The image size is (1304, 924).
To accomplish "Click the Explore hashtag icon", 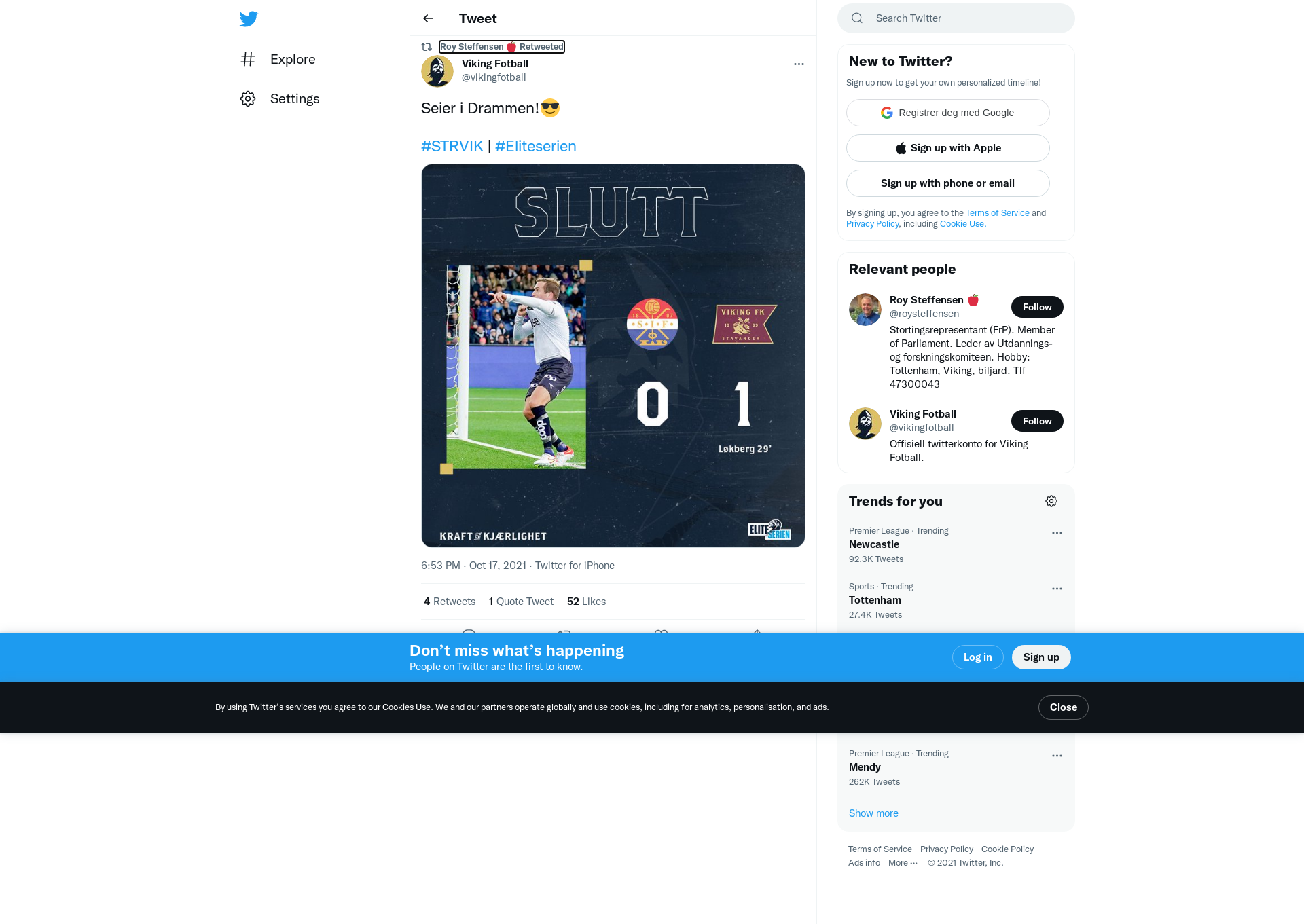I will tap(248, 59).
